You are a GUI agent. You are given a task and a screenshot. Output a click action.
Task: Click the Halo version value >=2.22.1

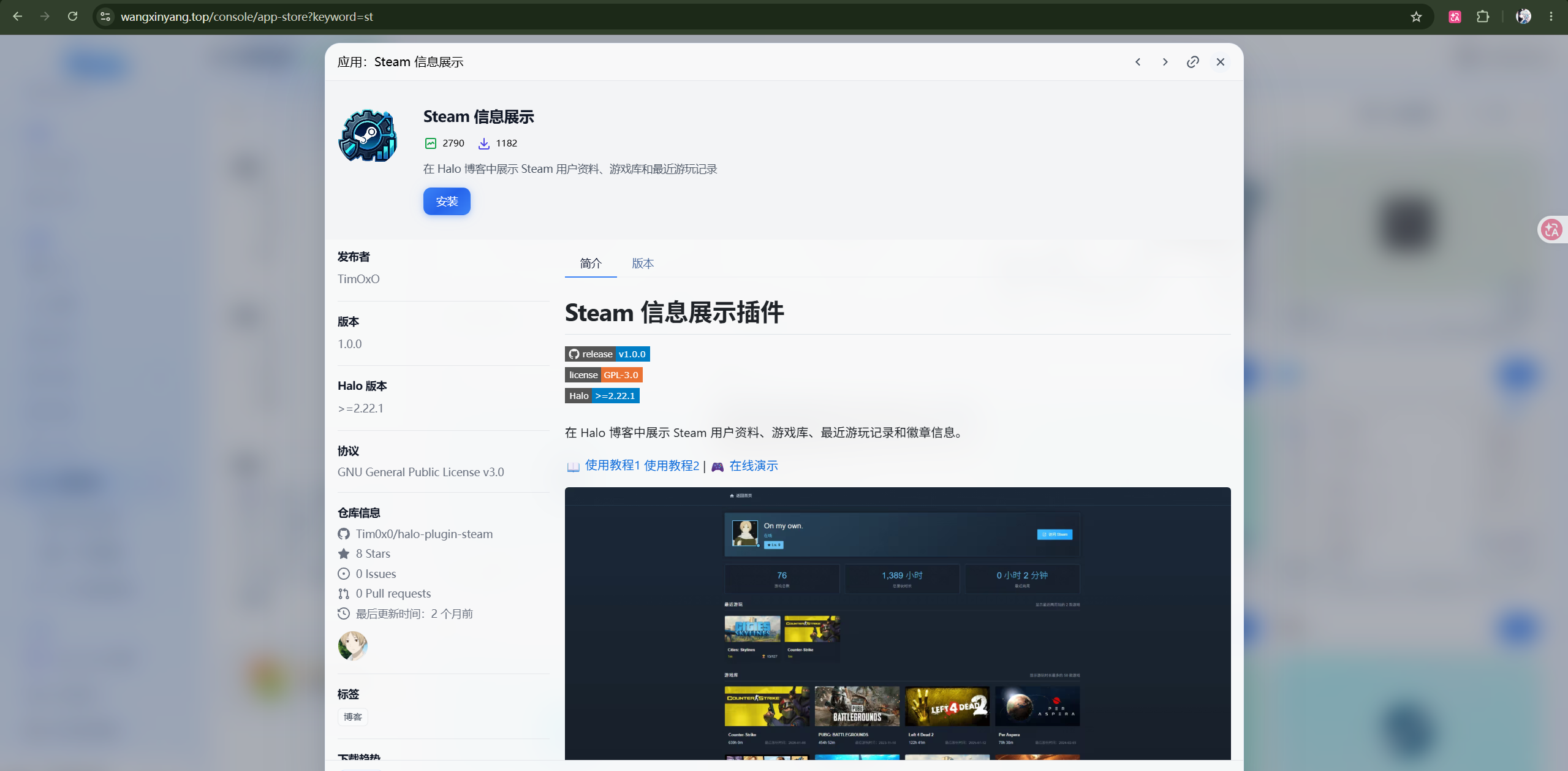[x=361, y=408]
